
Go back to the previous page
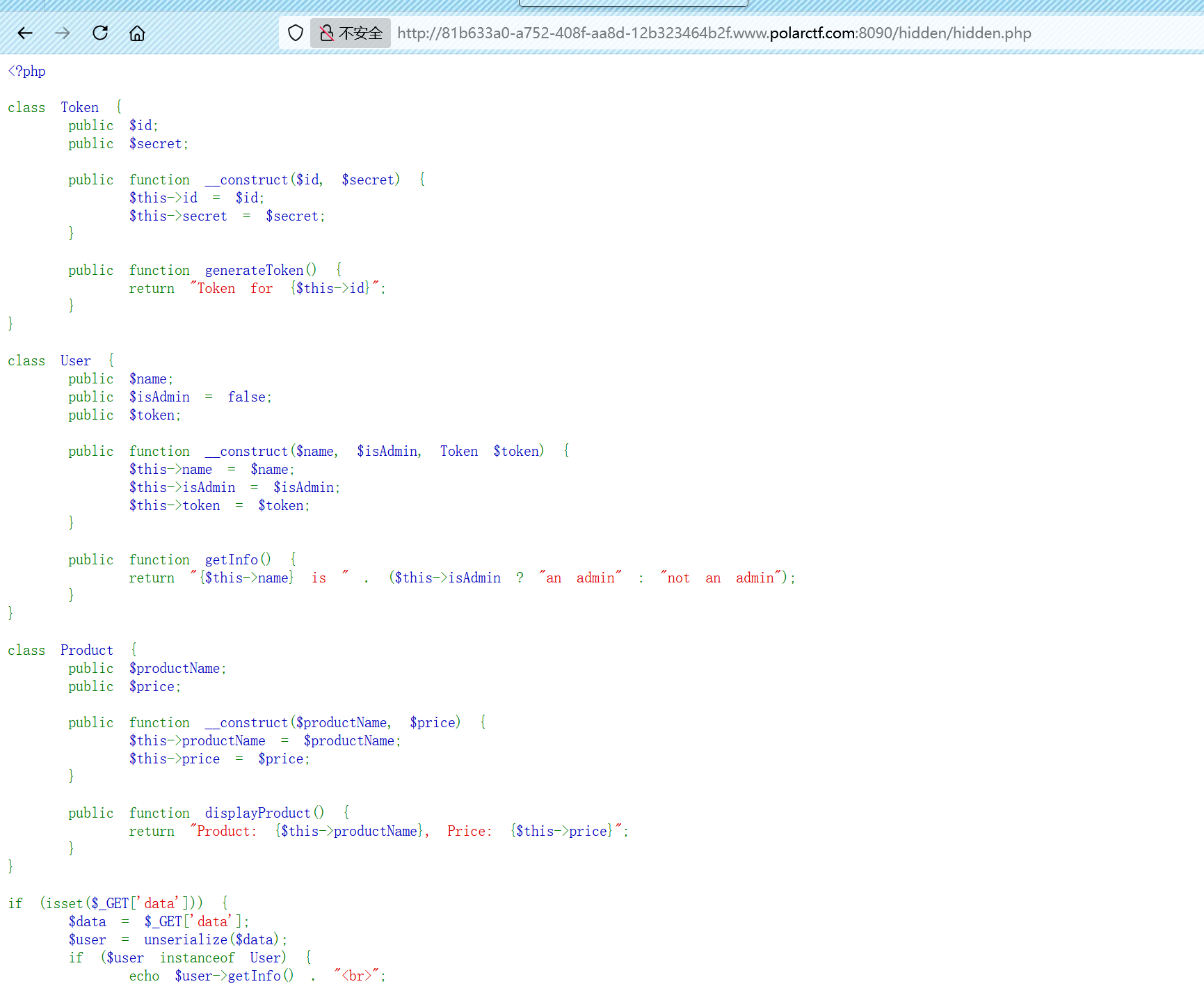point(25,33)
